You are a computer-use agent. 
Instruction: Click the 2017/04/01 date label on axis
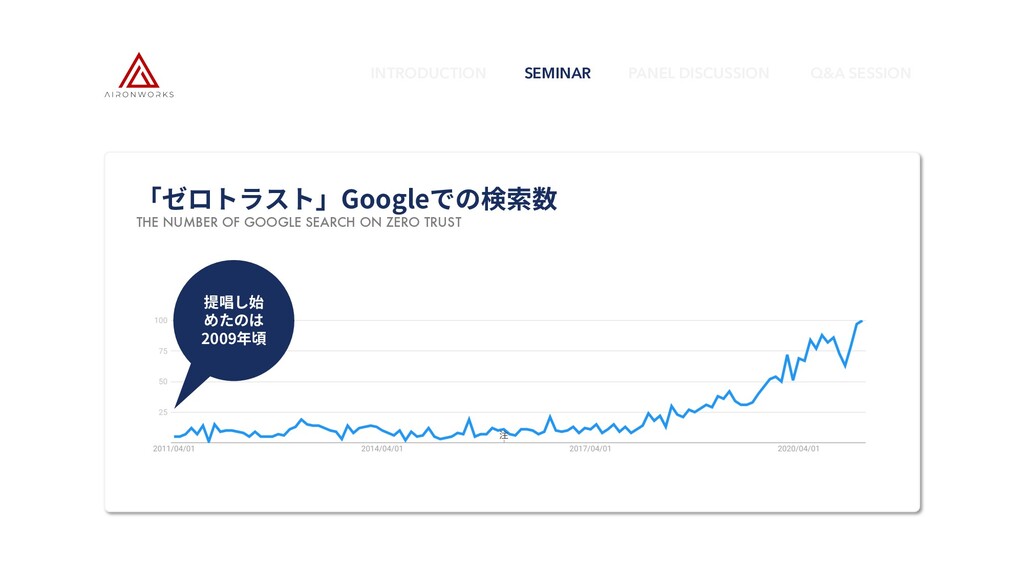pyautogui.click(x=590, y=449)
